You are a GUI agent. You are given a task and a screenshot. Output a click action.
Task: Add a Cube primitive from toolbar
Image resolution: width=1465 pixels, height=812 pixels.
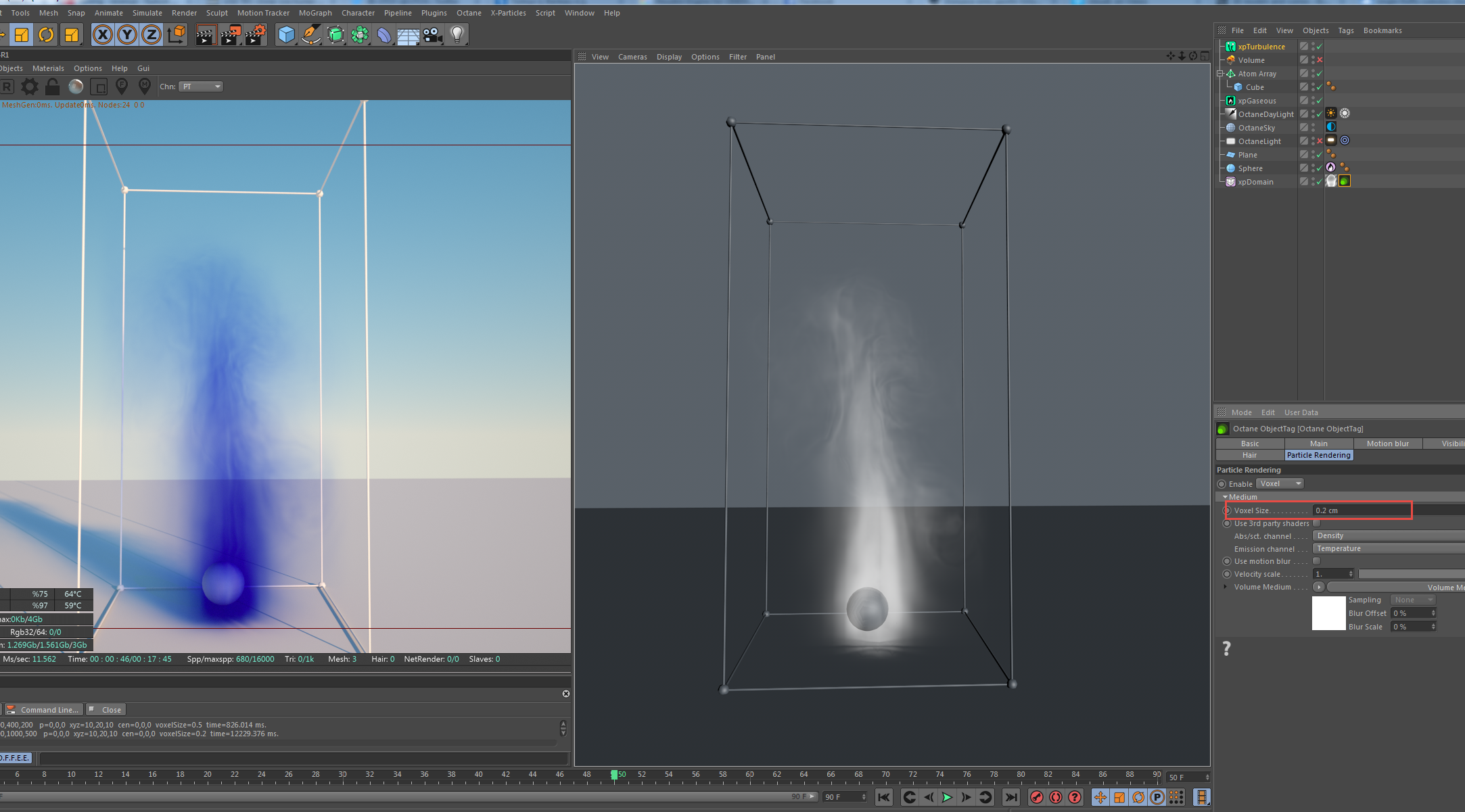pos(287,34)
